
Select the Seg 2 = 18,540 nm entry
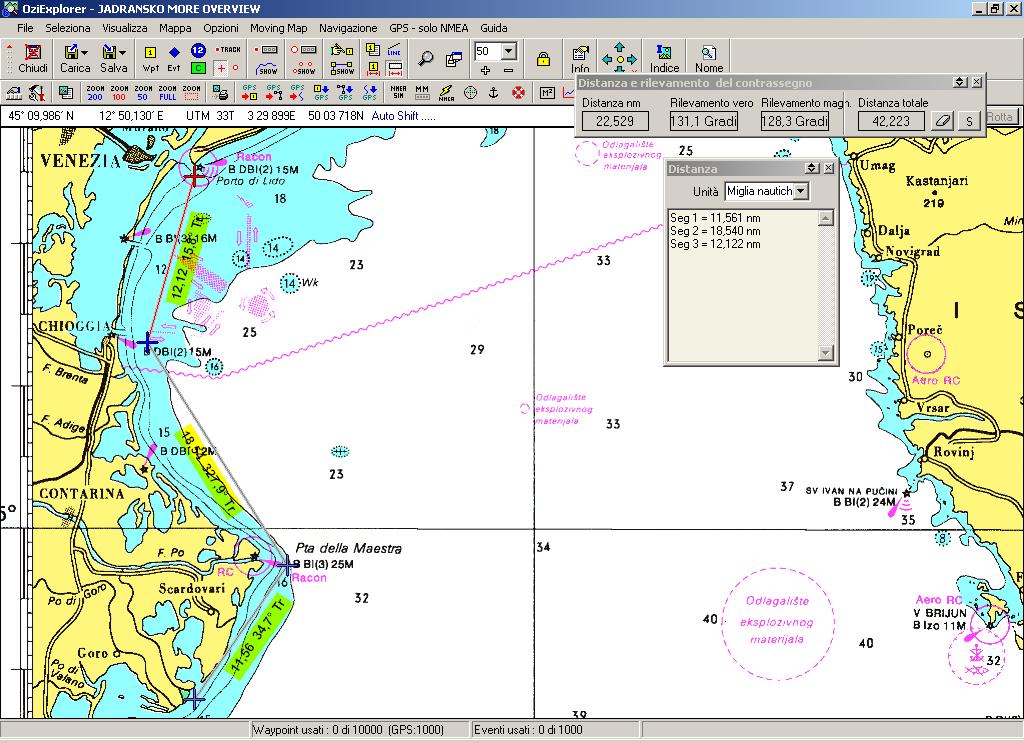[715, 231]
